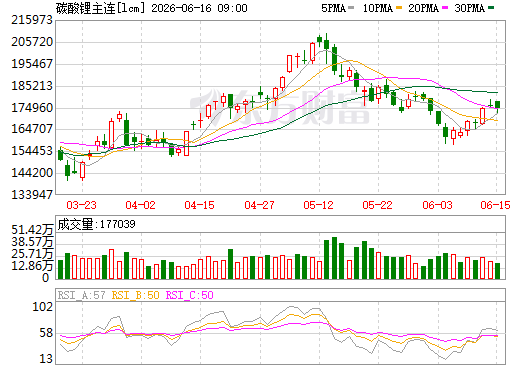Click the 215973 price axis label
This screenshot has width=520, height=365.
click(32, 20)
